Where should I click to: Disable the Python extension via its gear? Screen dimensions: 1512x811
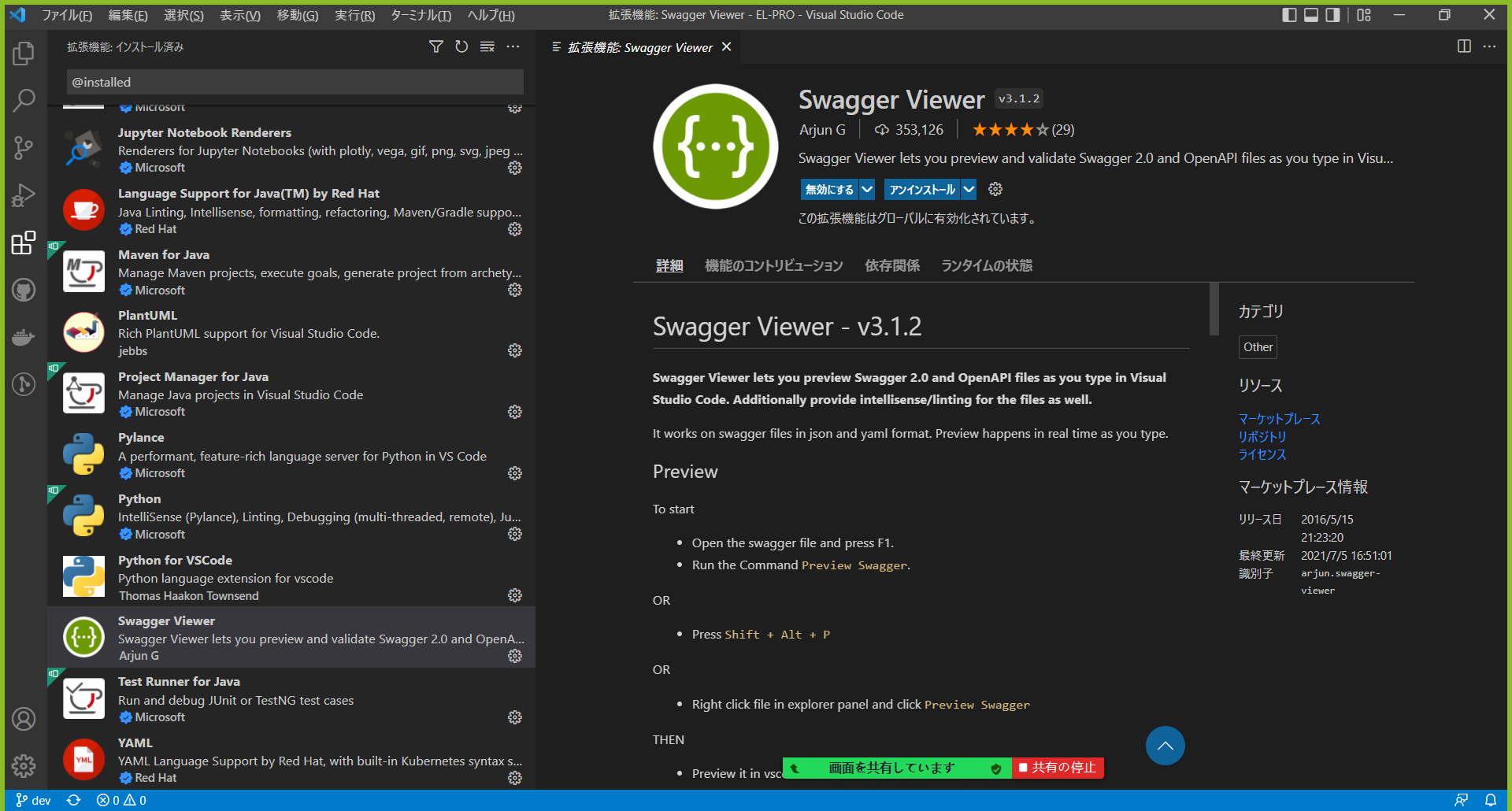click(514, 534)
